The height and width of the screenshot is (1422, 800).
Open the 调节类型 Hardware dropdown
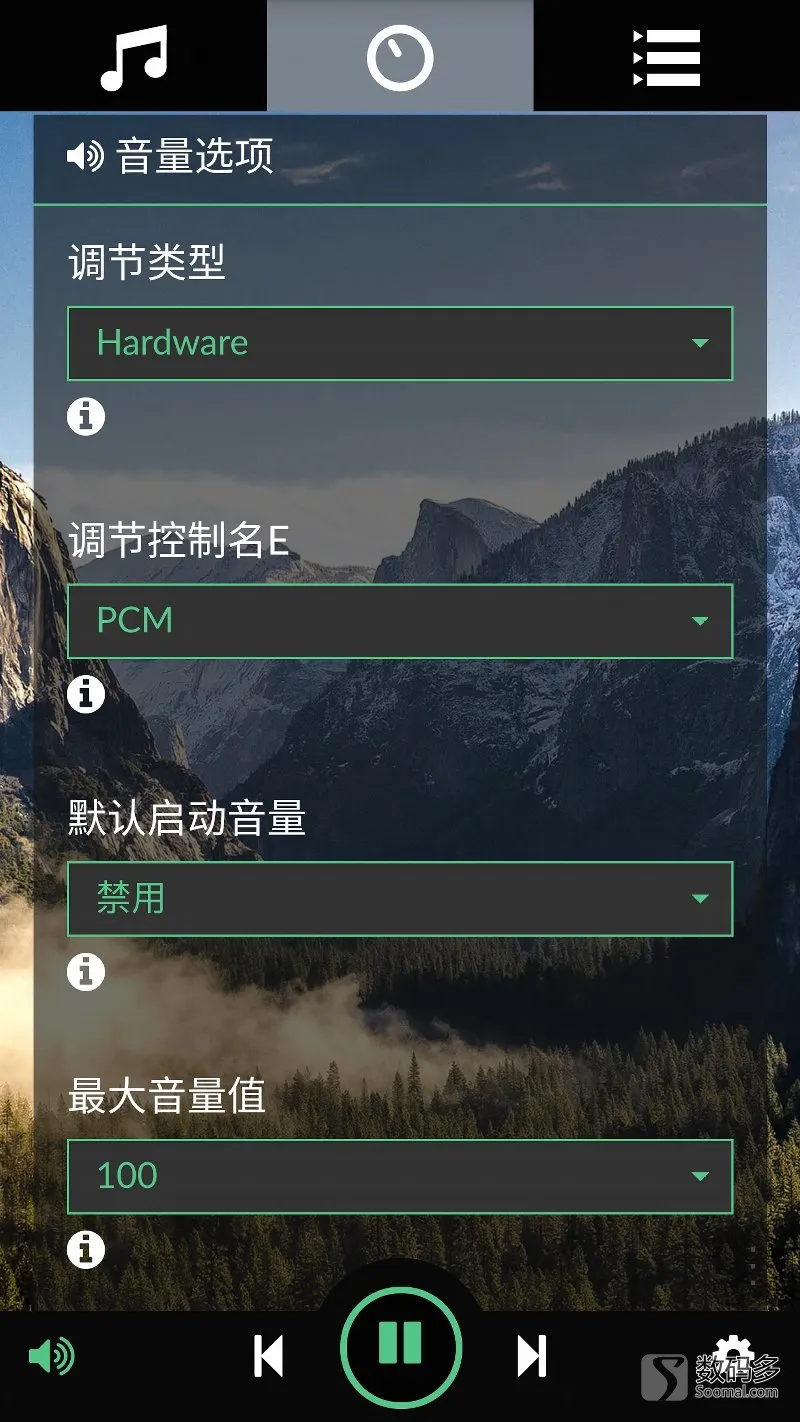tap(400, 343)
